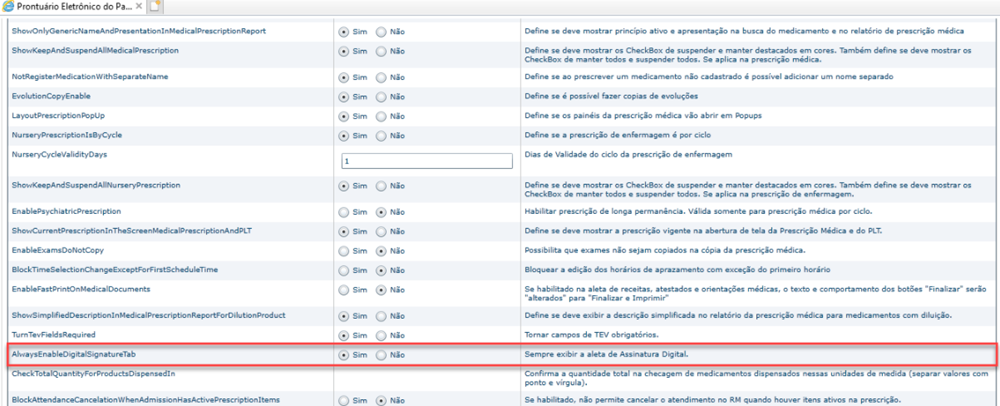Select Não for ShowCurrentPrescriptionInTheScreenMedicalPrescriptionAndPLT
1000x406 pixels.
(x=381, y=232)
